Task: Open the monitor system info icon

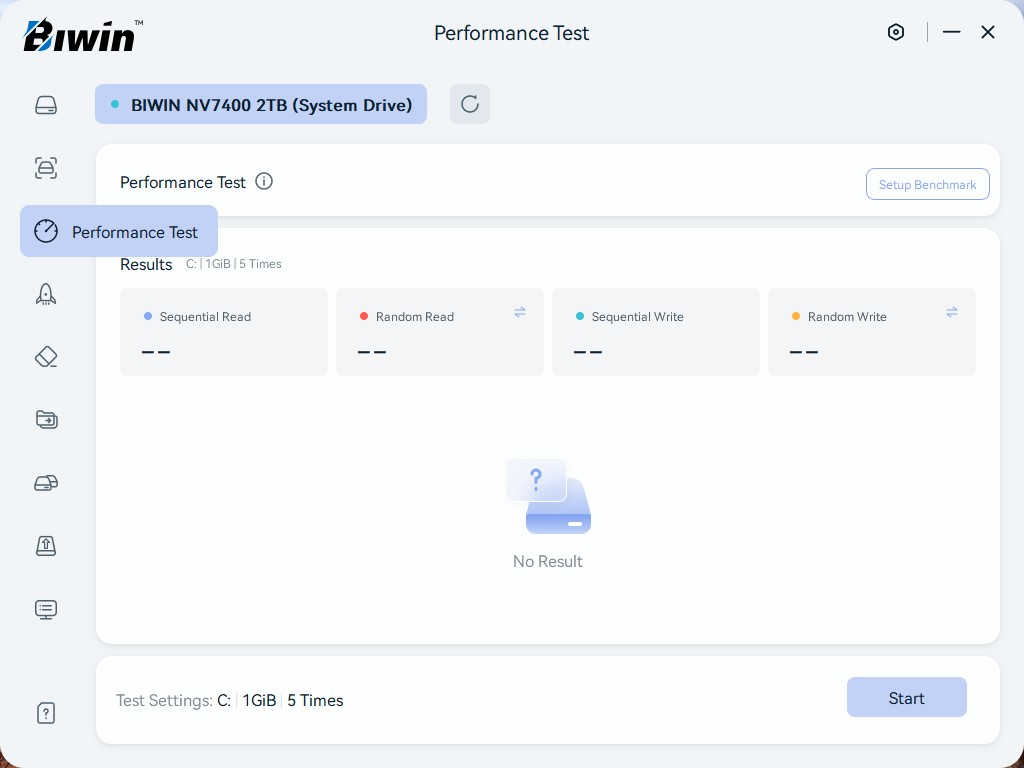Action: [46, 609]
